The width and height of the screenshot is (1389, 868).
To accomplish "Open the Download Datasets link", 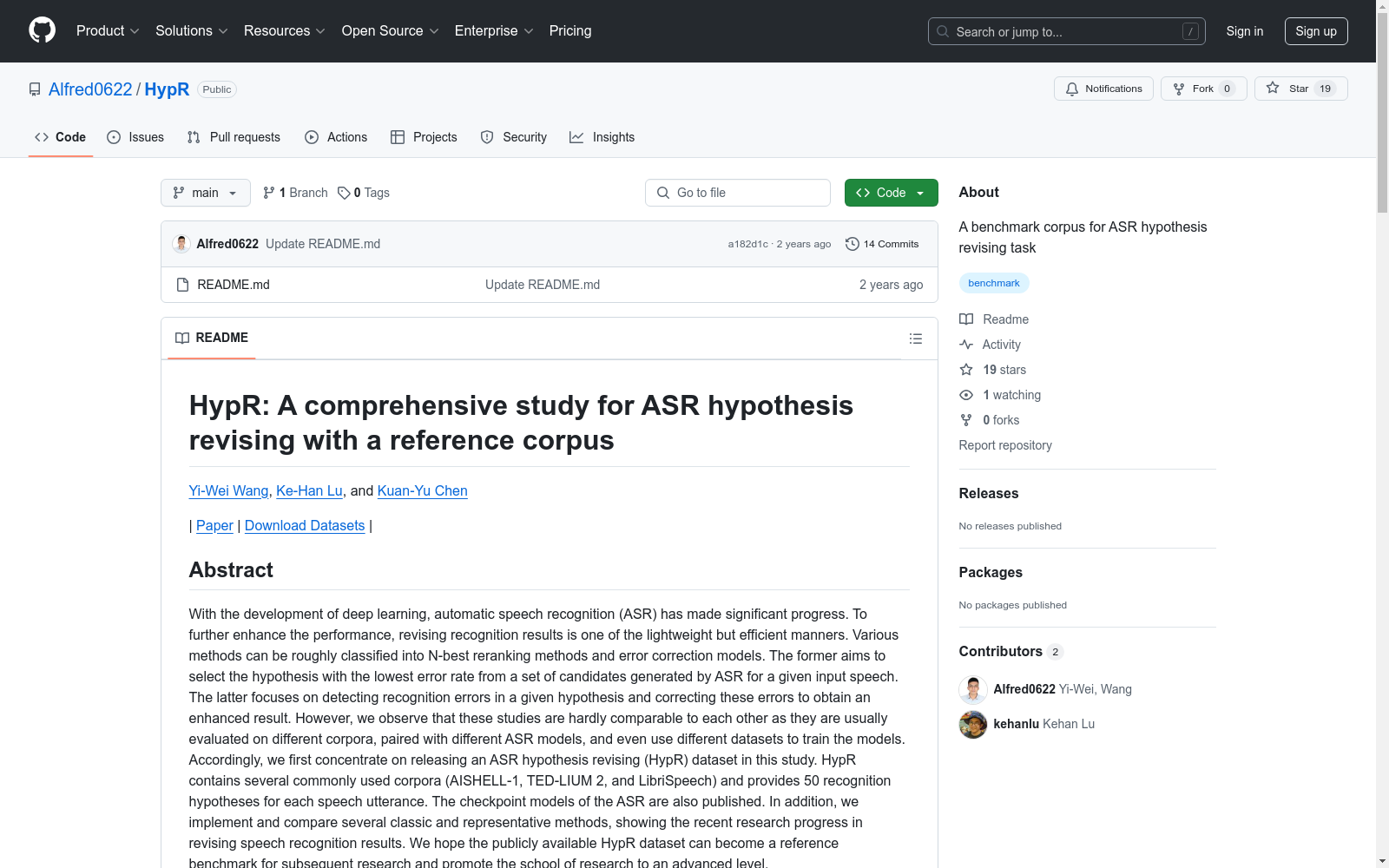I will point(305,525).
